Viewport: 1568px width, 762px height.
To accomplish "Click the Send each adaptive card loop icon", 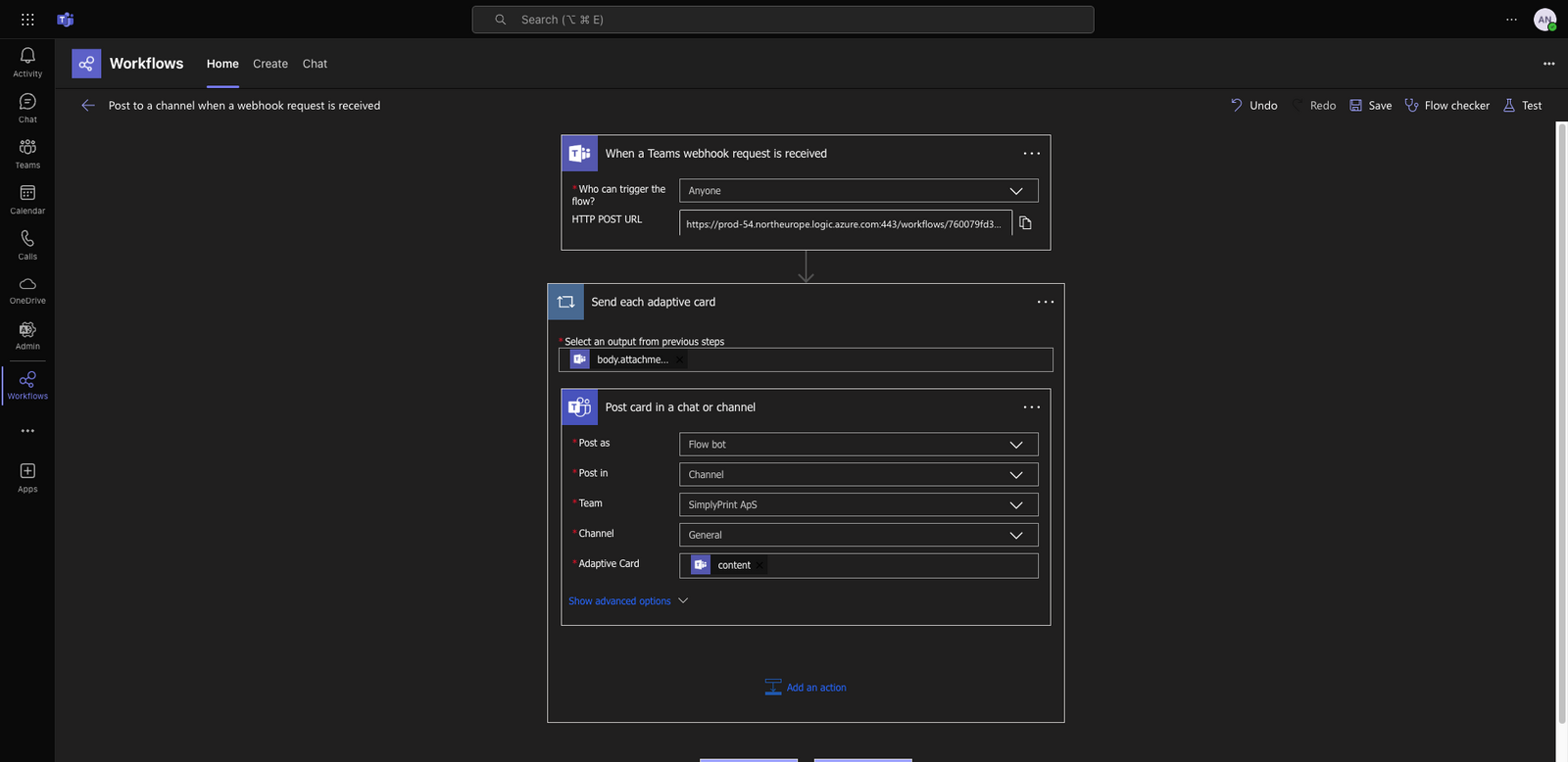I will (565, 302).
